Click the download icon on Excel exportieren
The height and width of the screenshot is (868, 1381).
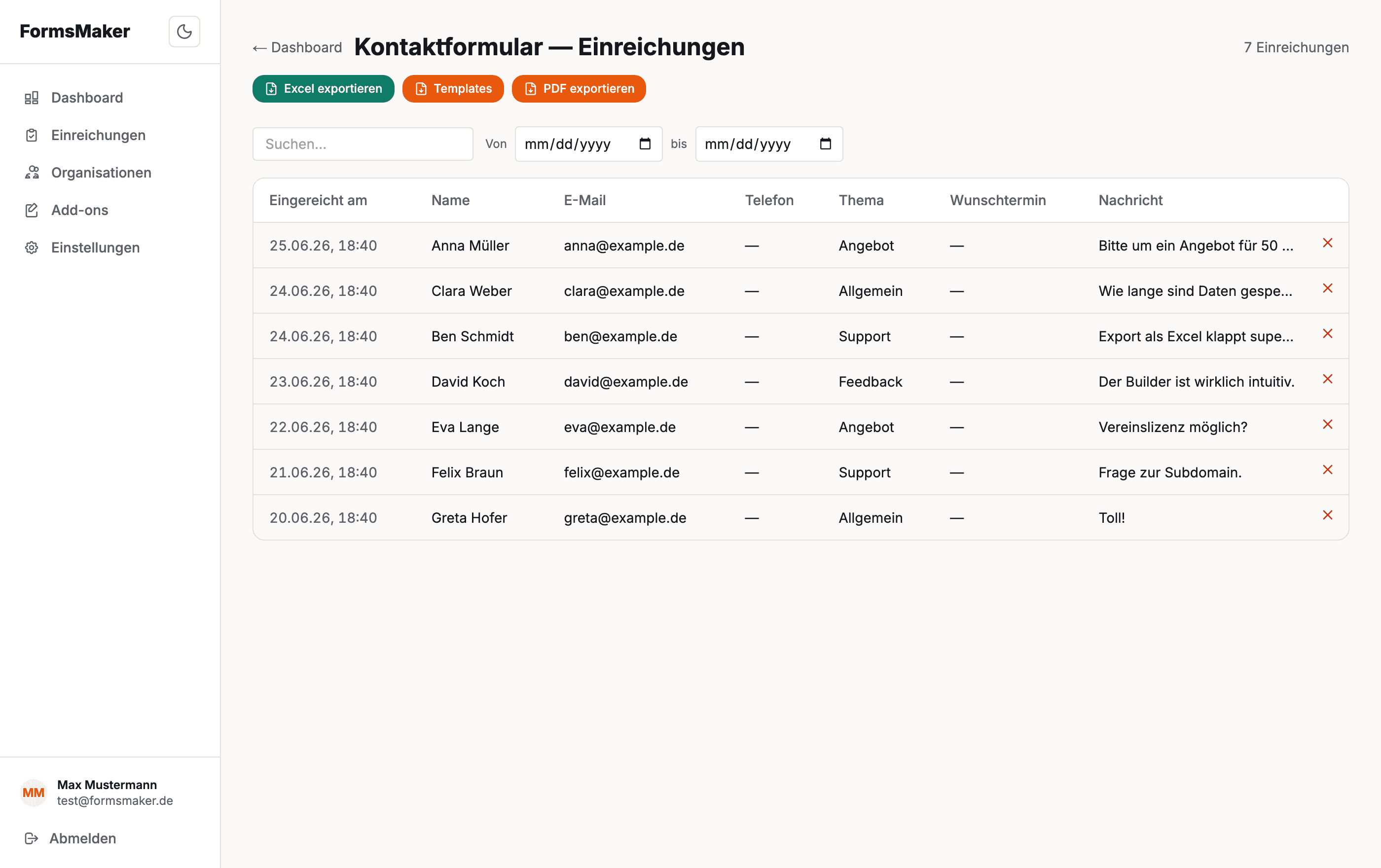coord(271,89)
